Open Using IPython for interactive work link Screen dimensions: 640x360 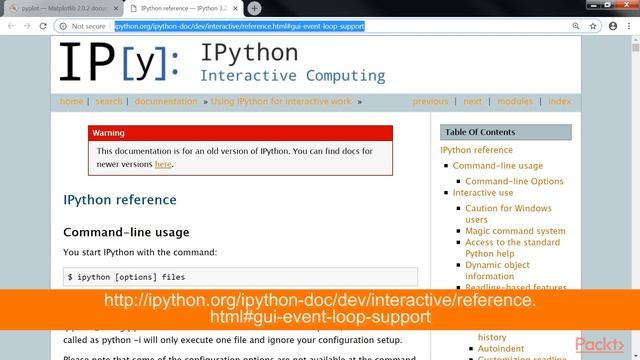pyautogui.click(x=281, y=101)
